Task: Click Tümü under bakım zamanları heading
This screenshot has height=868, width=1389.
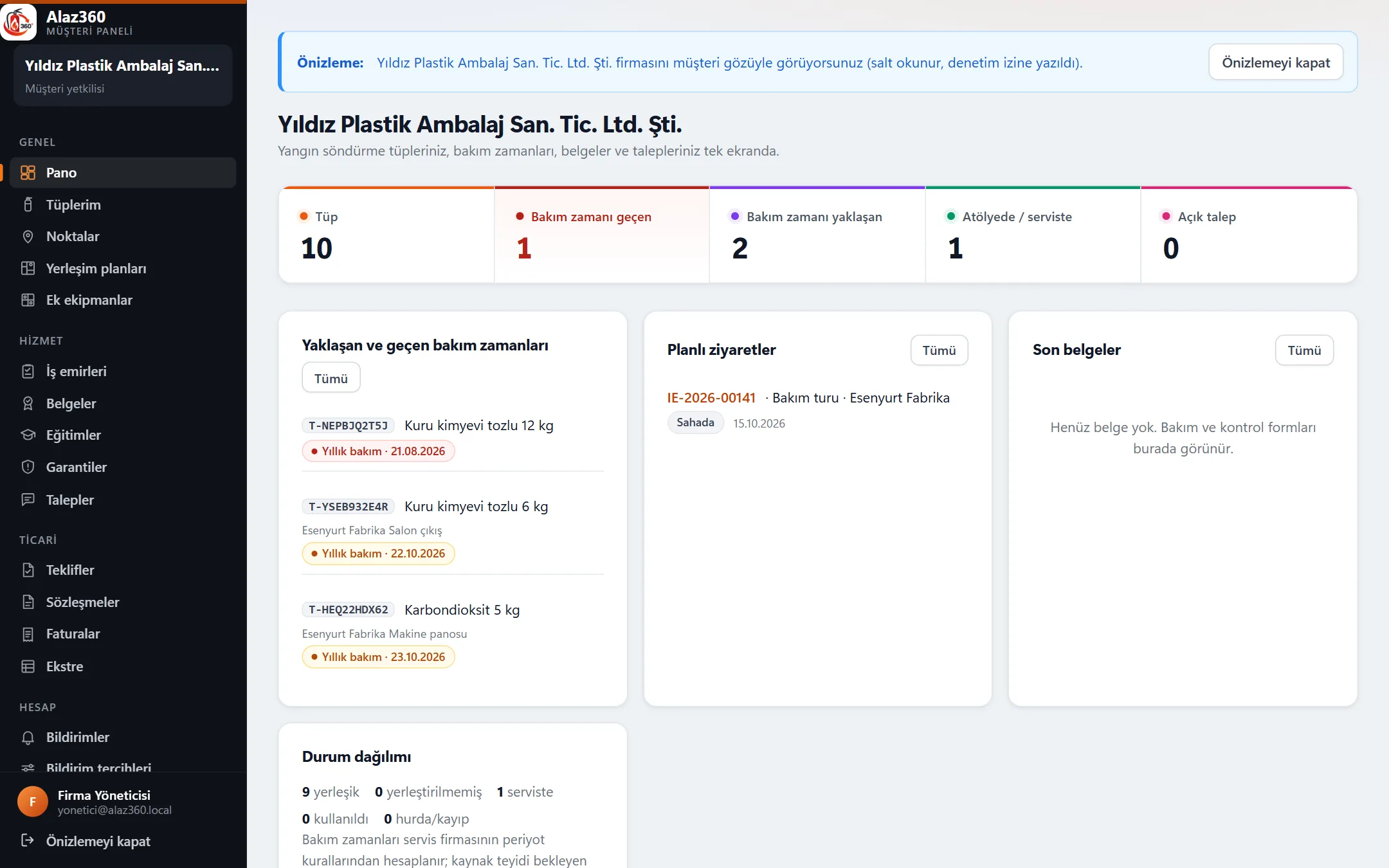Action: pos(331,378)
